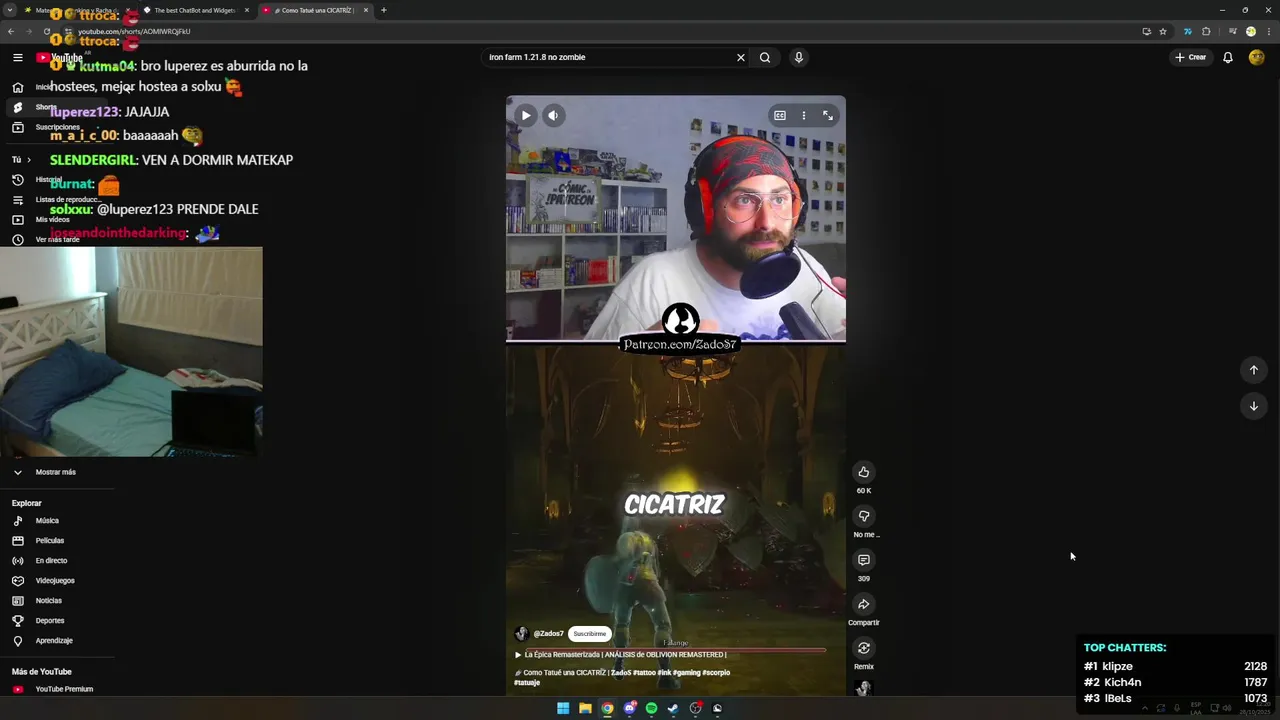The image size is (1280, 720).
Task: Open the Short's sound source thumbnail
Action: click(864, 688)
